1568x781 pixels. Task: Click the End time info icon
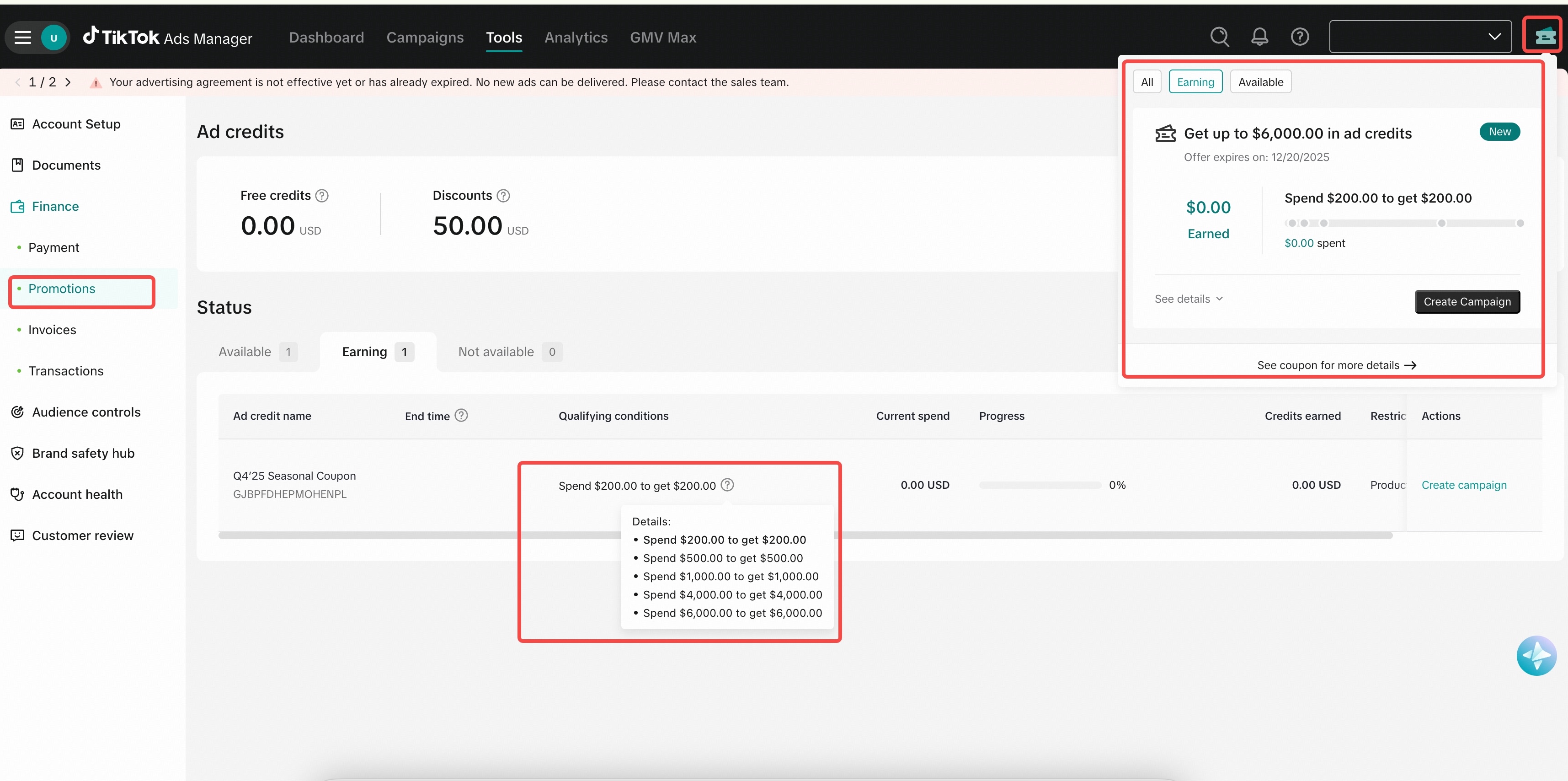pos(461,415)
